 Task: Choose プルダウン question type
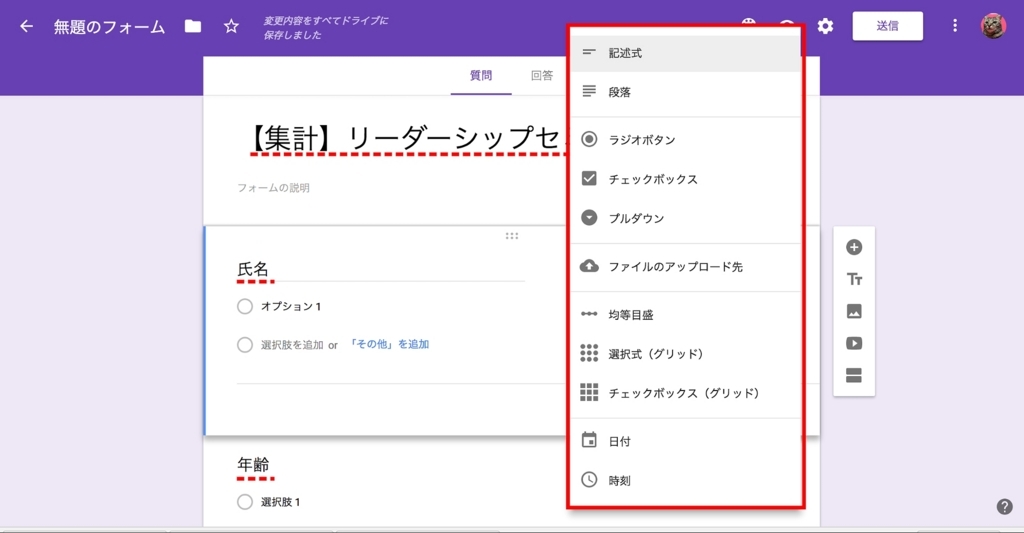(x=686, y=218)
